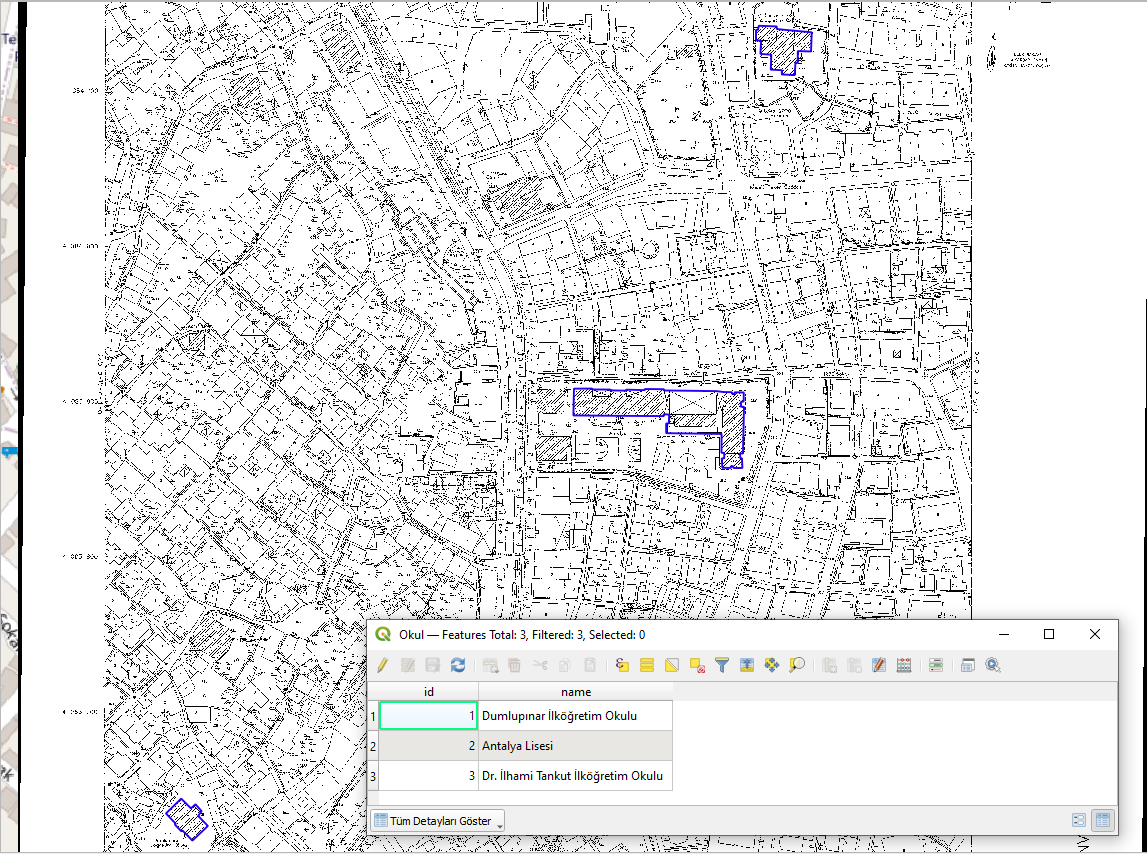The width and height of the screenshot is (1147, 854).
Task: Open the Actions icon in the attribute toolbar
Action: 993,665
